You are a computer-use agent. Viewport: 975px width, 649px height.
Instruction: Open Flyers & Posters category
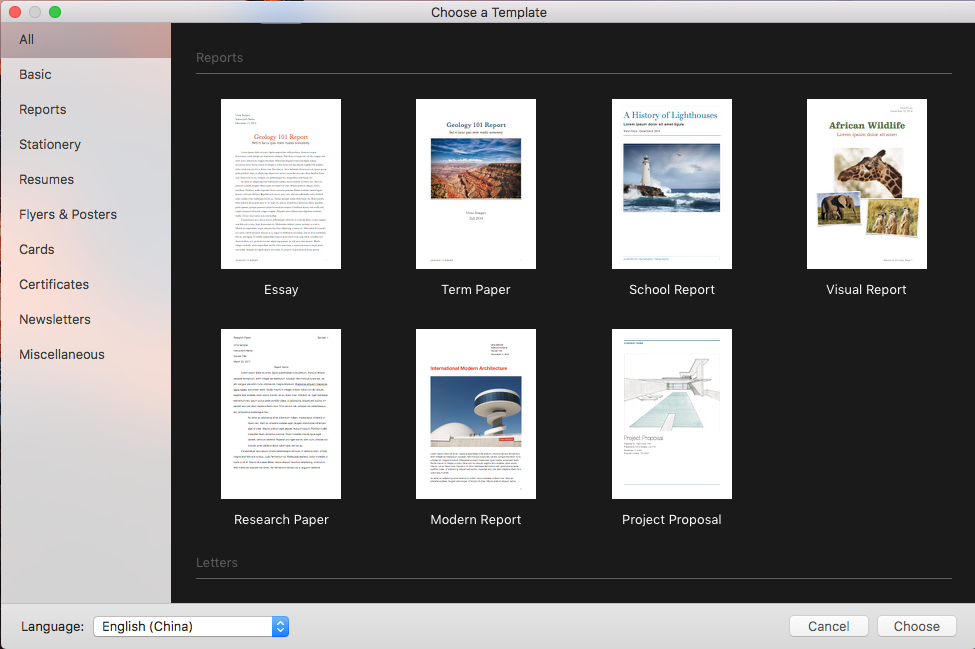(68, 215)
